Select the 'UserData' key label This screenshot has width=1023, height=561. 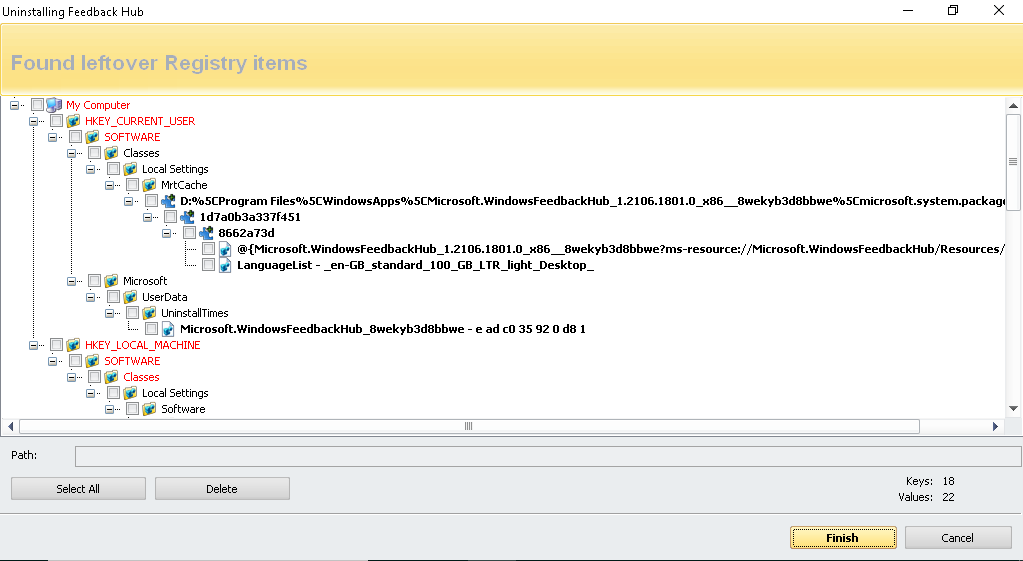[164, 297]
